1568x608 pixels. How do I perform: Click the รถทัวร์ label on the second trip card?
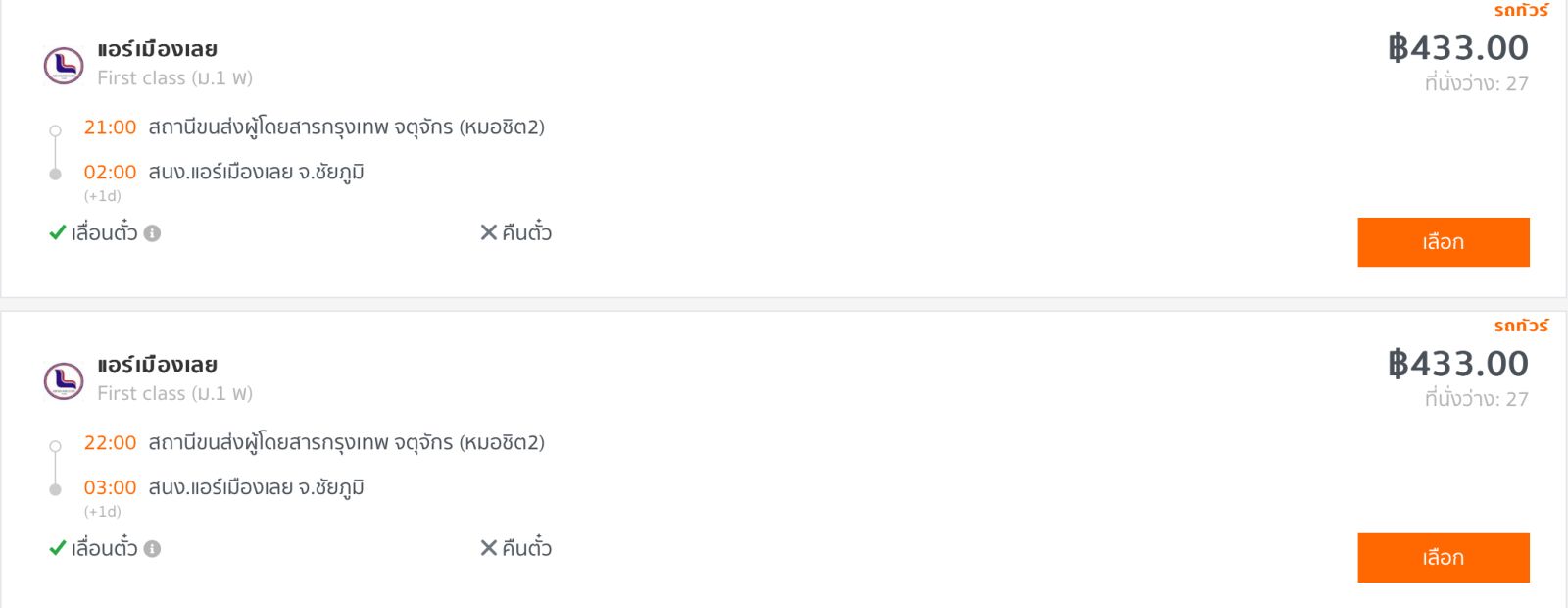pyautogui.click(x=1521, y=326)
